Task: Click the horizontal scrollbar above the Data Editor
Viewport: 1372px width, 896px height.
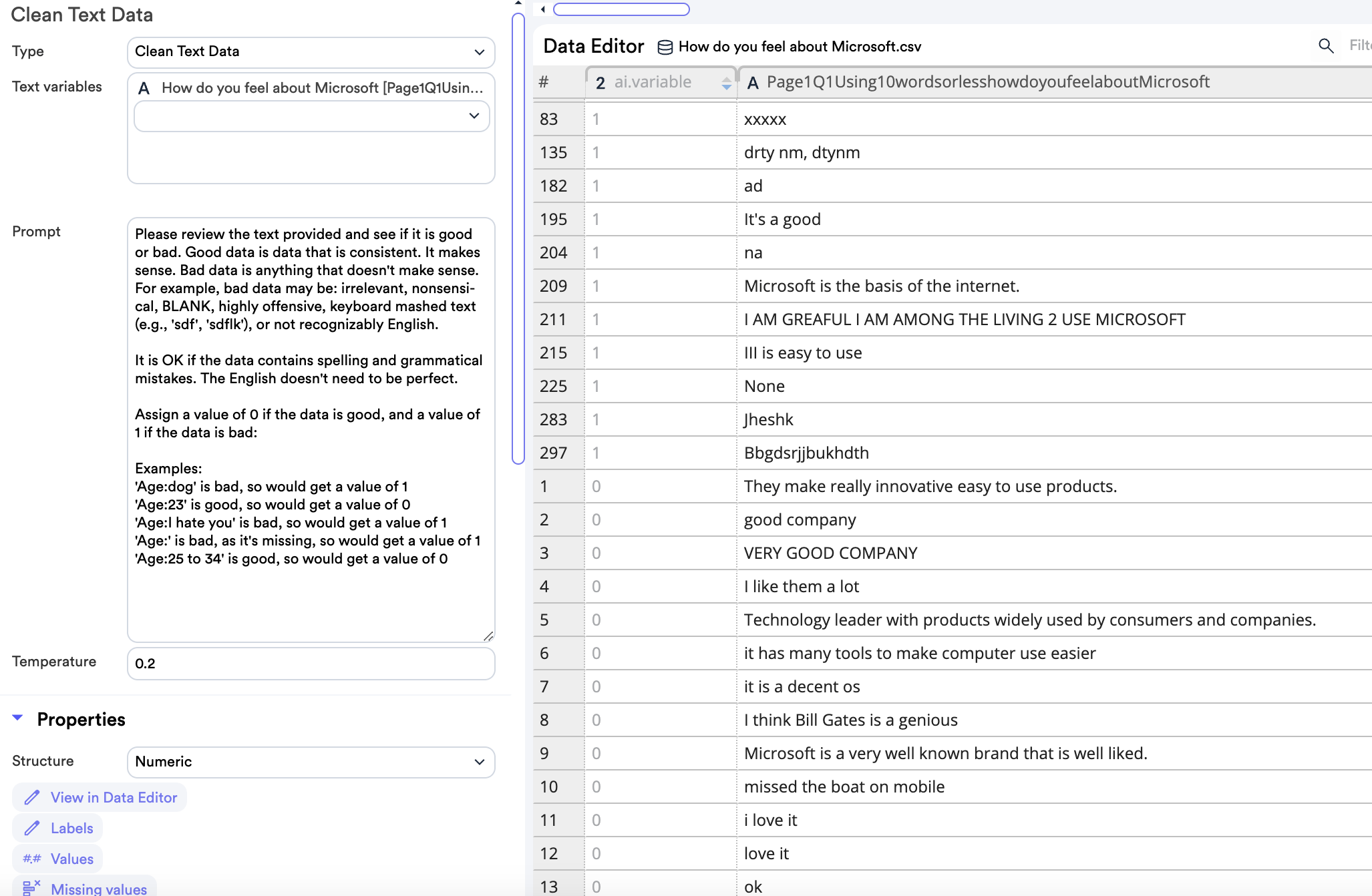Action: coord(621,9)
